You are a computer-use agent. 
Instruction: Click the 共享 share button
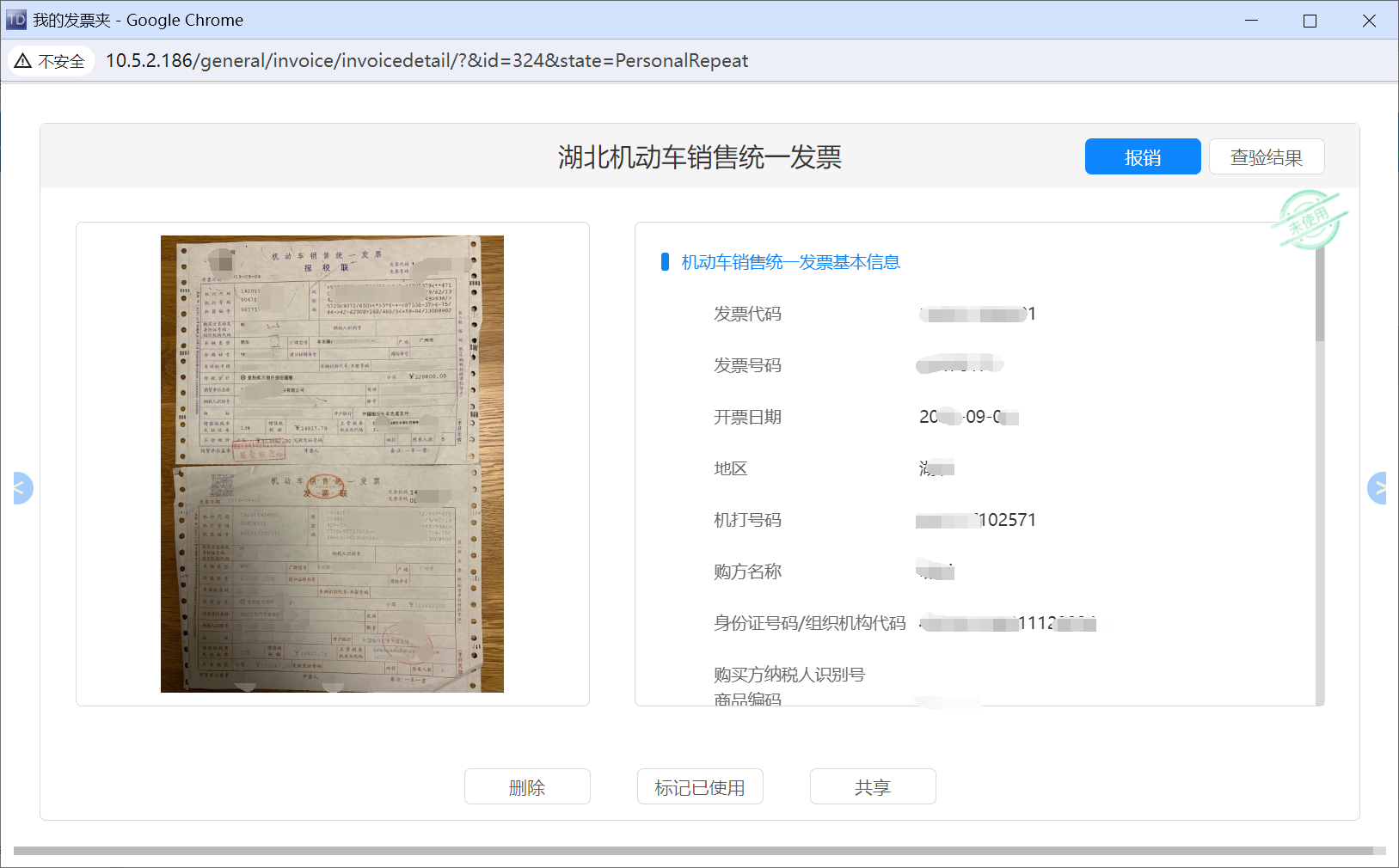(873, 786)
